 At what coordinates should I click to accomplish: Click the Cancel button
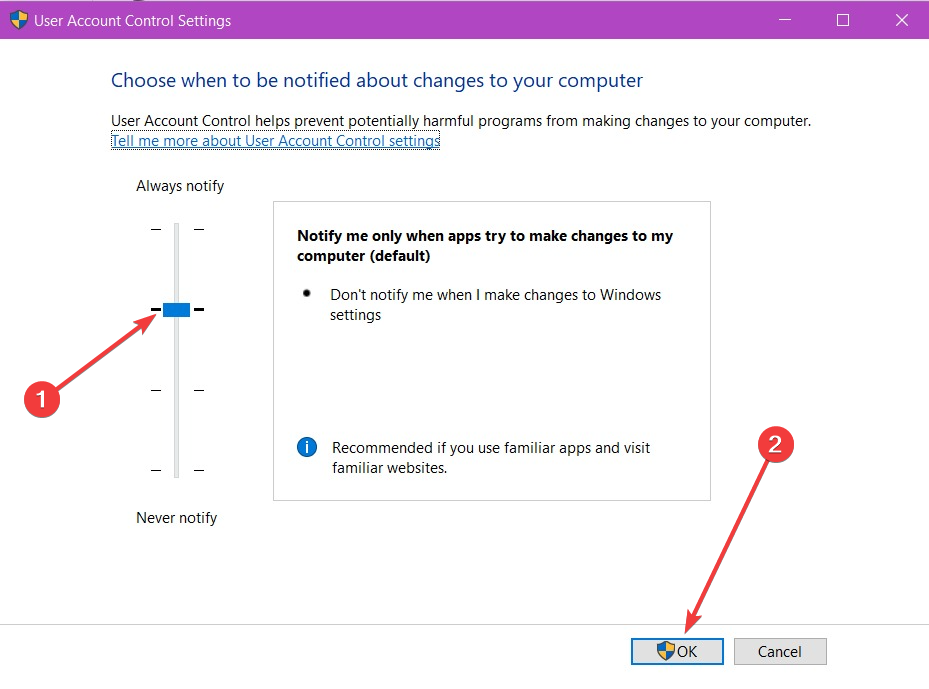(x=780, y=651)
